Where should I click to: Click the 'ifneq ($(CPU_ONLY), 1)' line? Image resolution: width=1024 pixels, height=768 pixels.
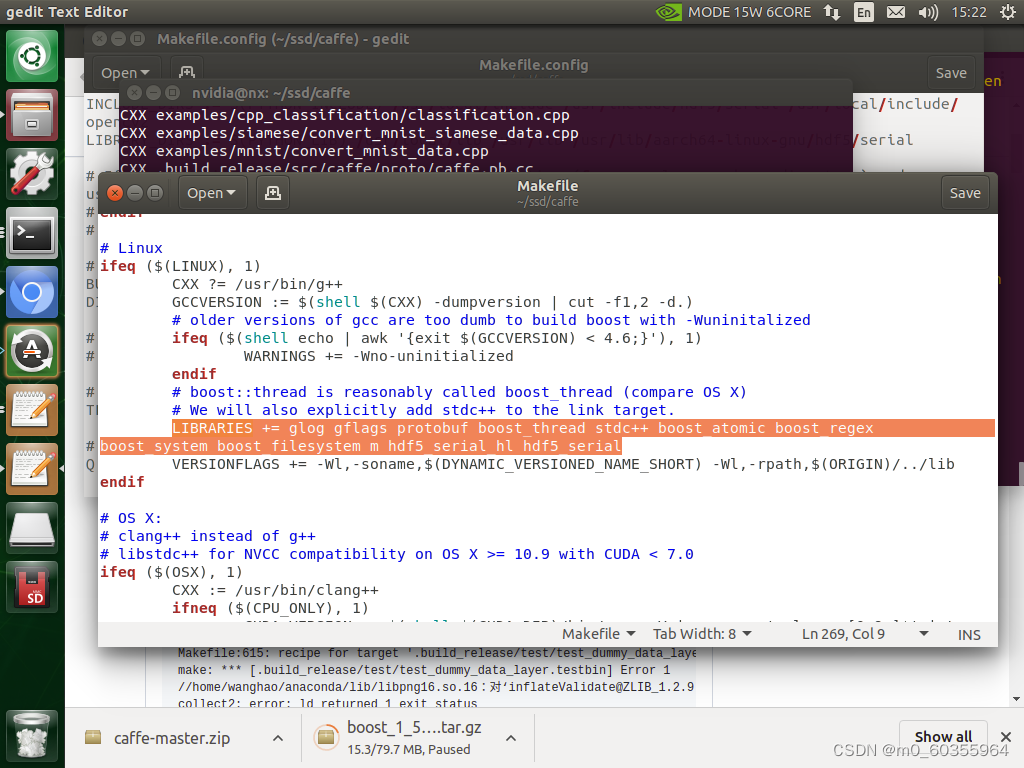click(270, 608)
